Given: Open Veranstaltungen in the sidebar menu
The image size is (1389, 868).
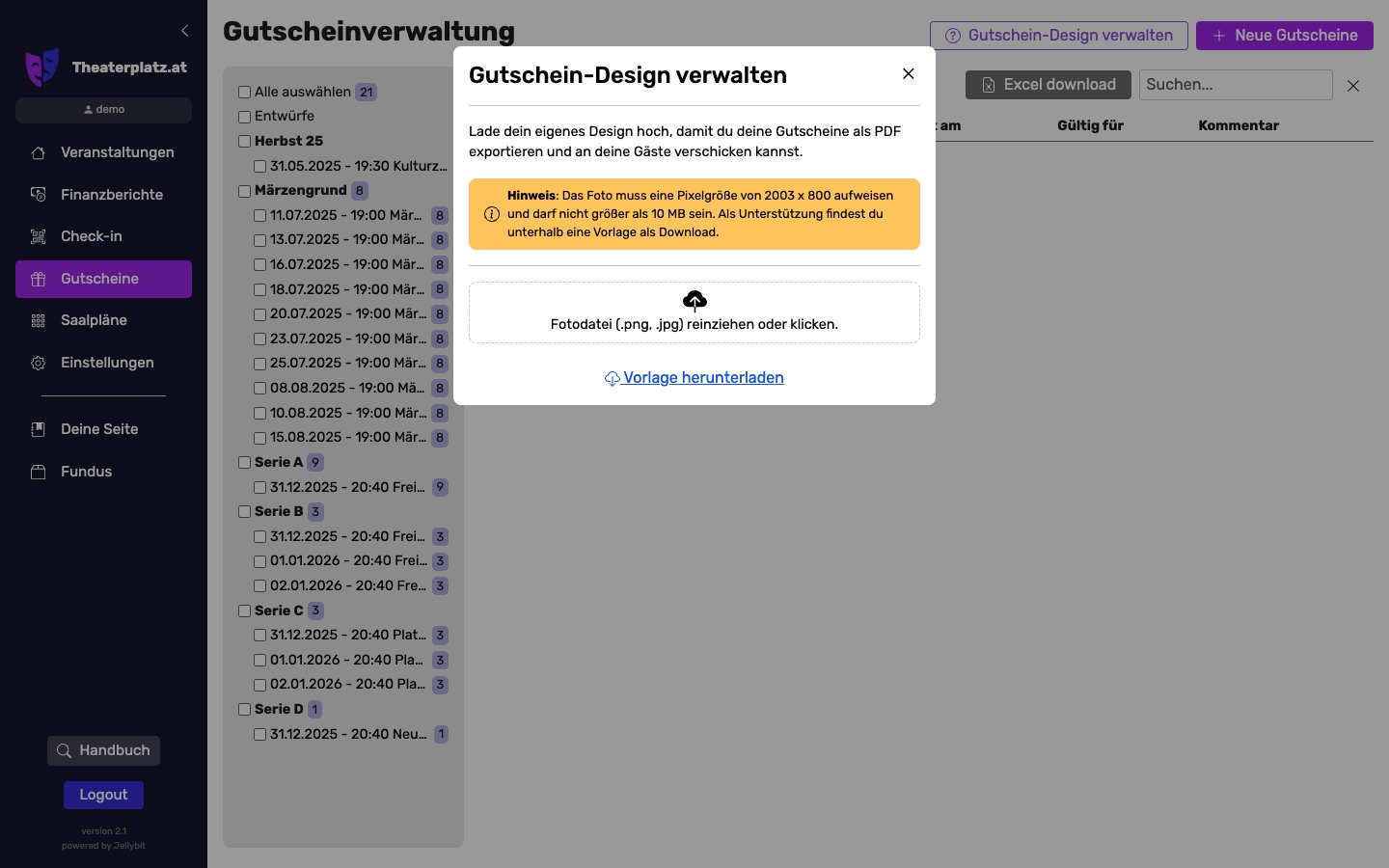Looking at the screenshot, I should (117, 152).
